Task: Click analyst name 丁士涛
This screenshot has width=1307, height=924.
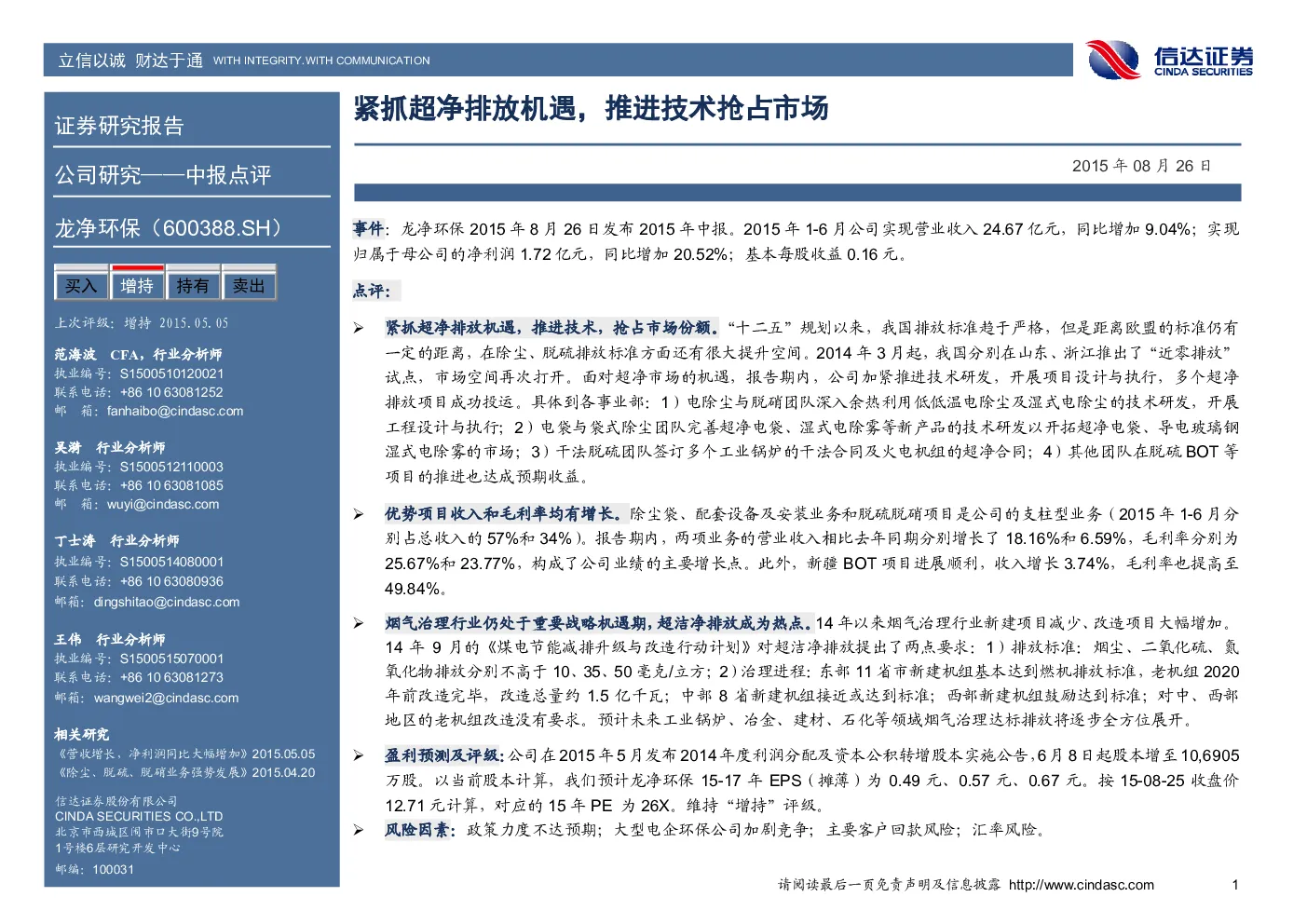Action: (75, 540)
